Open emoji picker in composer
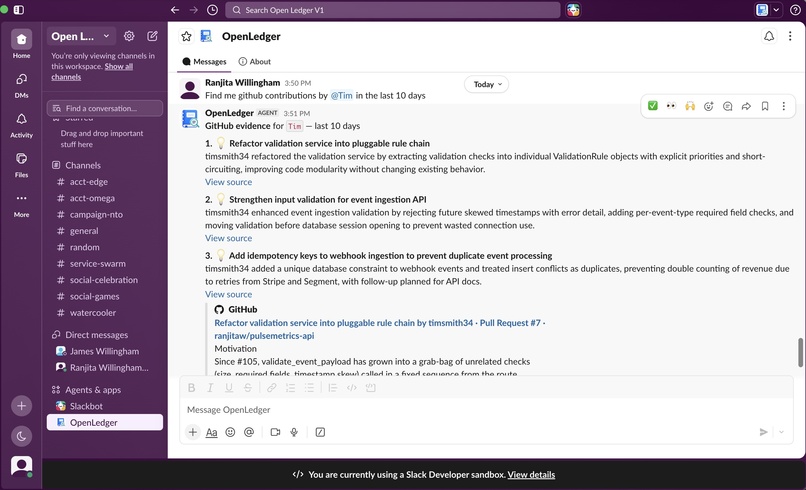The image size is (806, 490). [x=230, y=432]
